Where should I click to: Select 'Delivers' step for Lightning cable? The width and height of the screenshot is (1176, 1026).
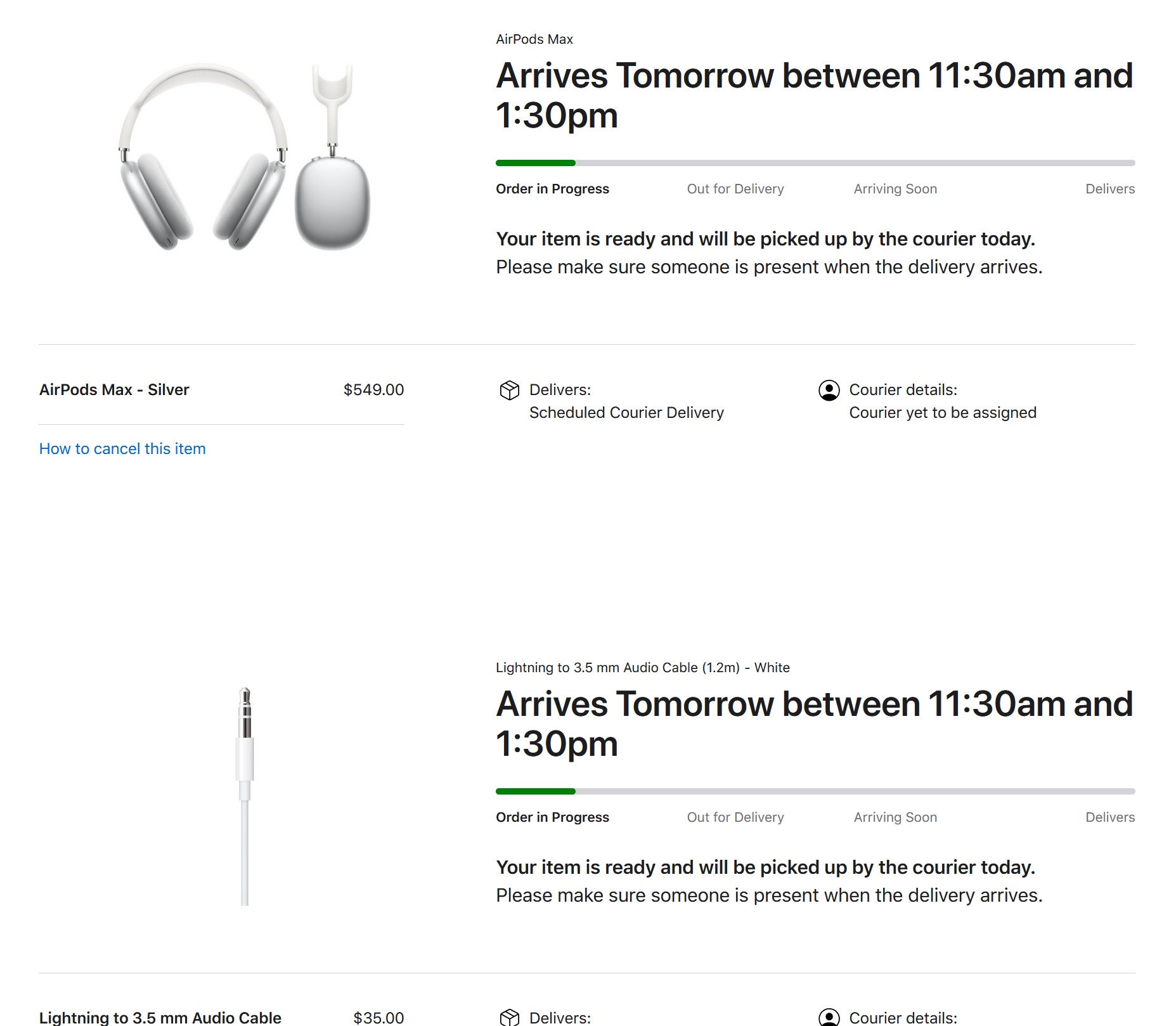click(x=1109, y=817)
